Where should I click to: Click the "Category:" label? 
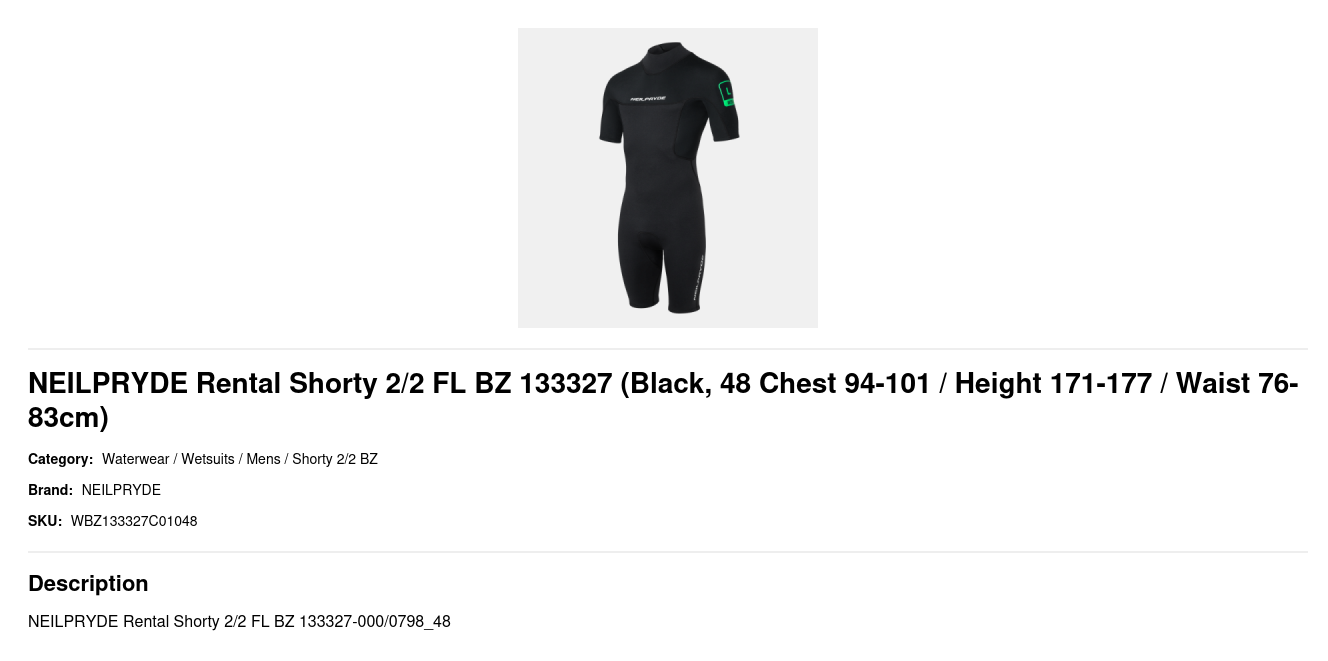coord(60,459)
